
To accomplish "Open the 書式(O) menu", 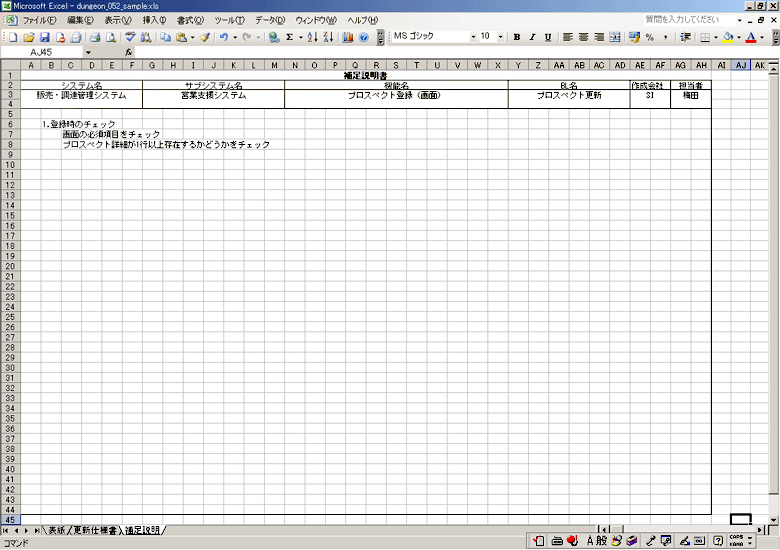I will point(191,20).
